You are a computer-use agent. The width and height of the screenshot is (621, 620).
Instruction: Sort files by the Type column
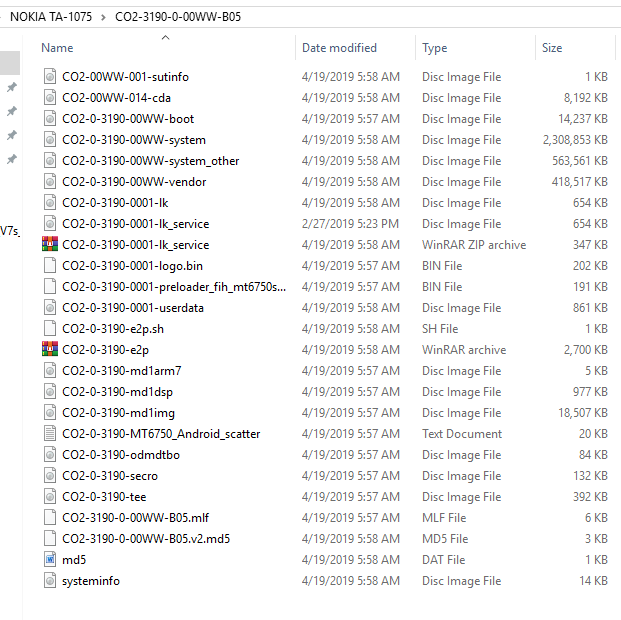pyautogui.click(x=434, y=48)
